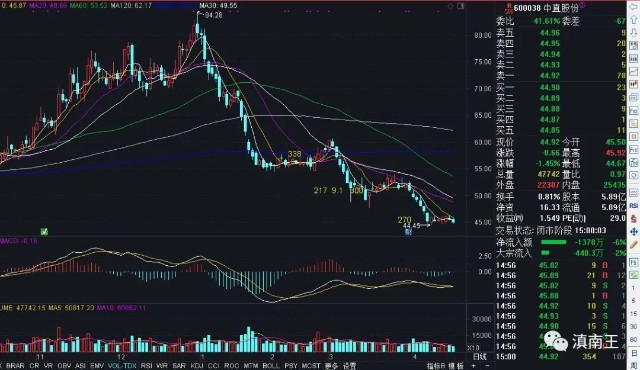
Task: Switch to the MTM indicator tab
Action: click(x=251, y=366)
